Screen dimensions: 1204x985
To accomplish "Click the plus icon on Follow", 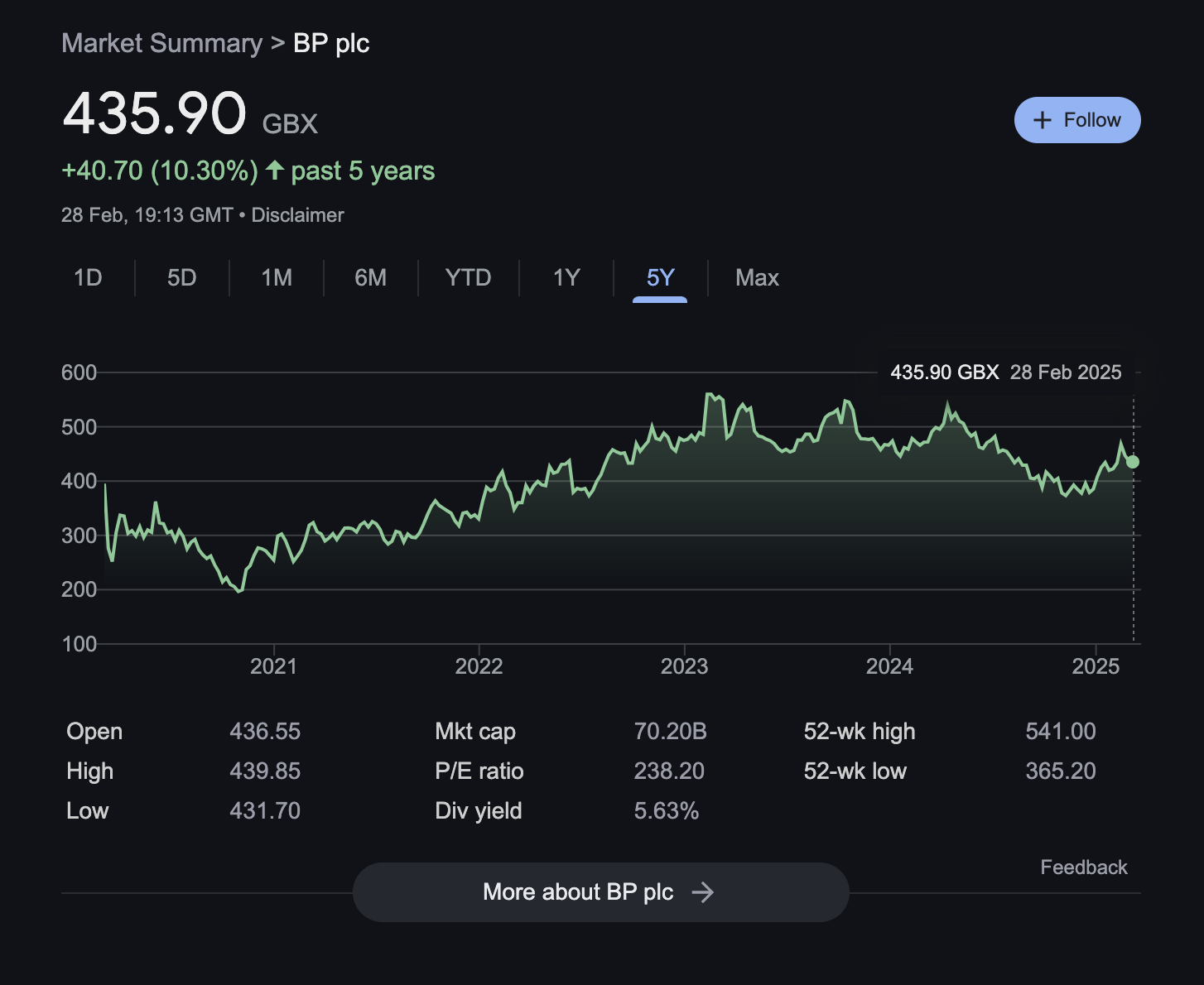I will coord(1043,120).
